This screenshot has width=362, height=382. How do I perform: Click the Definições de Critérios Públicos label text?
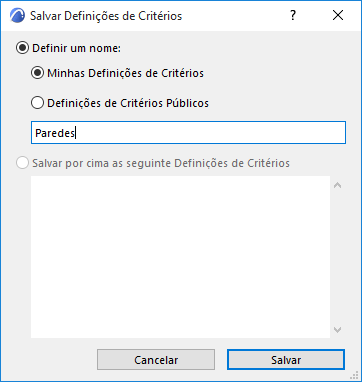128,103
